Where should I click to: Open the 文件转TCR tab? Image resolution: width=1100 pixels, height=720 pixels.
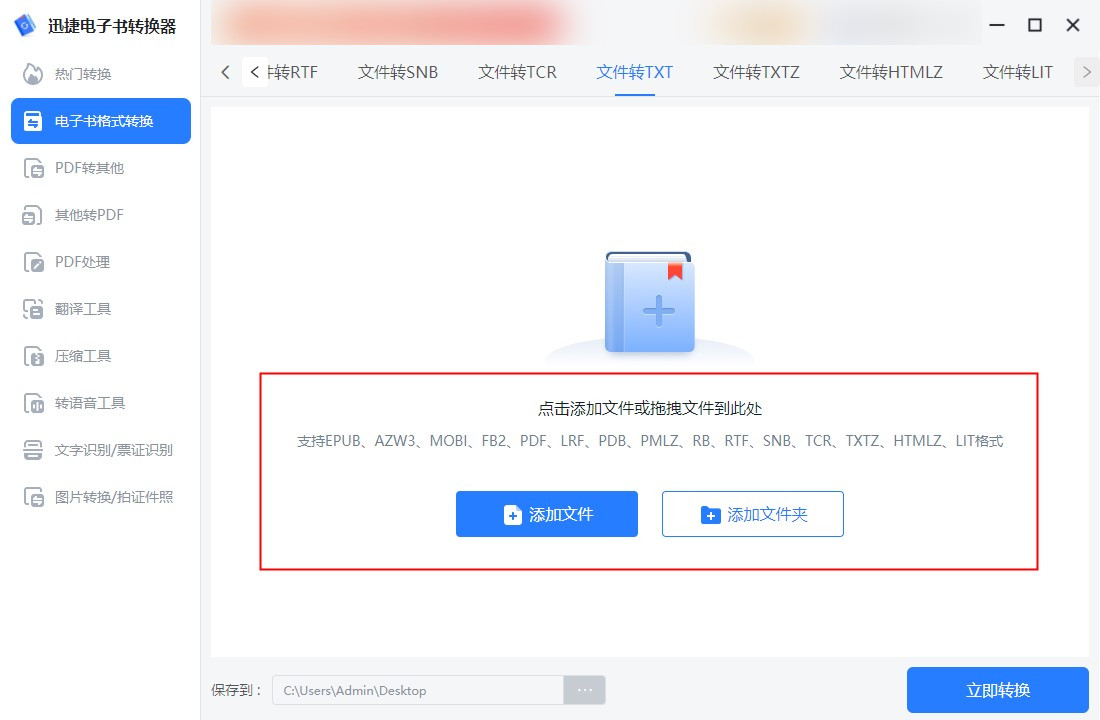tap(516, 72)
